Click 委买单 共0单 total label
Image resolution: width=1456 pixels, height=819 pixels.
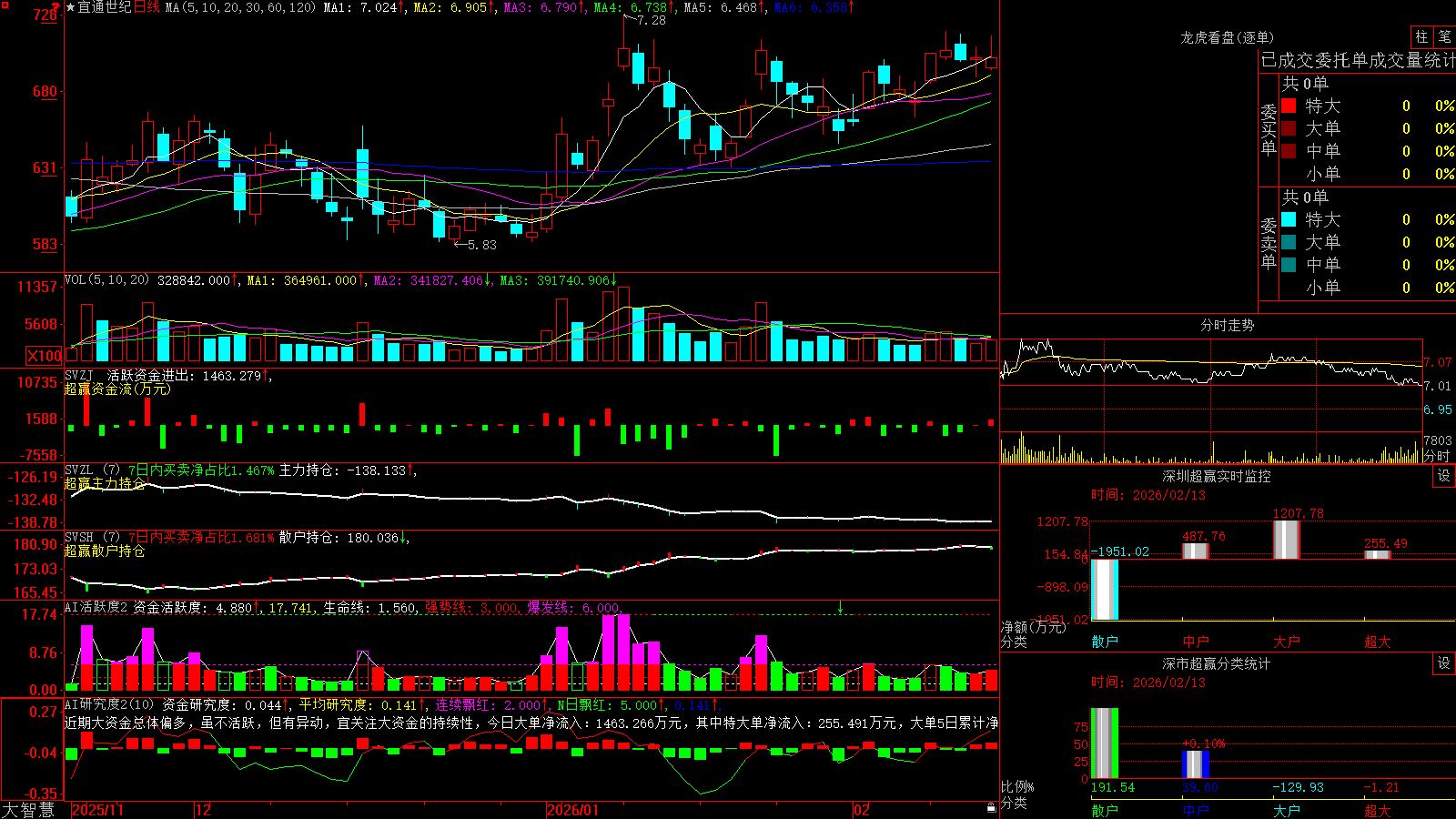[1305, 83]
